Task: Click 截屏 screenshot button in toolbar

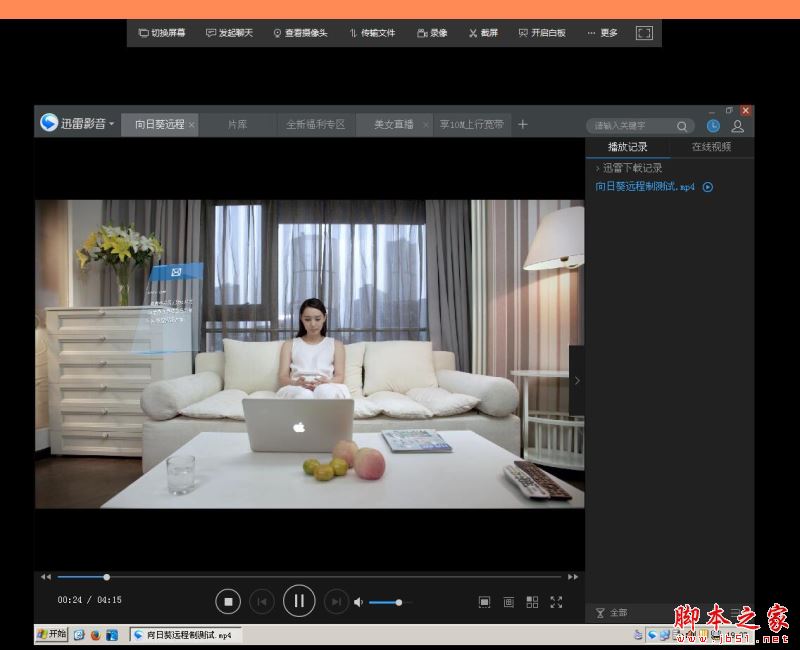Action: click(x=483, y=33)
